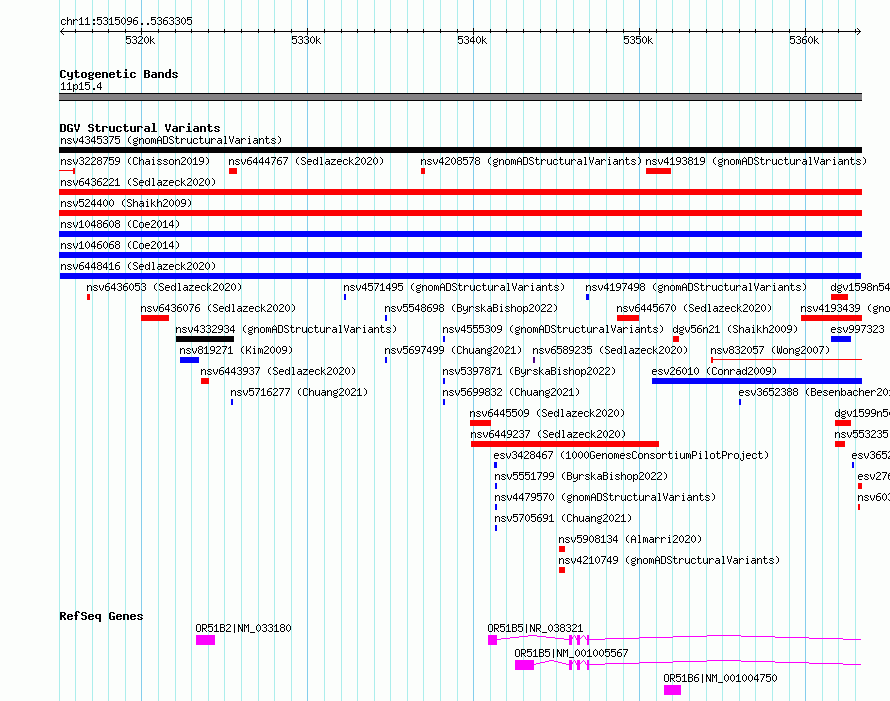Click the nsv5397871 (ByrskaBishop2022) label
This screenshot has height=701, width=890.
click(529, 371)
